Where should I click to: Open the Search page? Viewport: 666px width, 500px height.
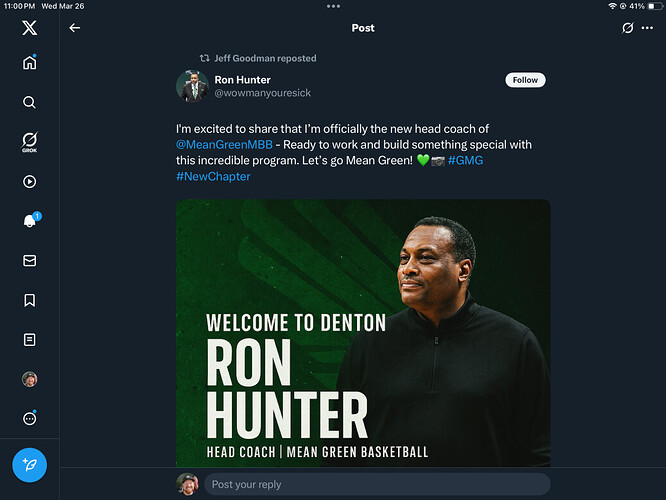click(x=29, y=102)
